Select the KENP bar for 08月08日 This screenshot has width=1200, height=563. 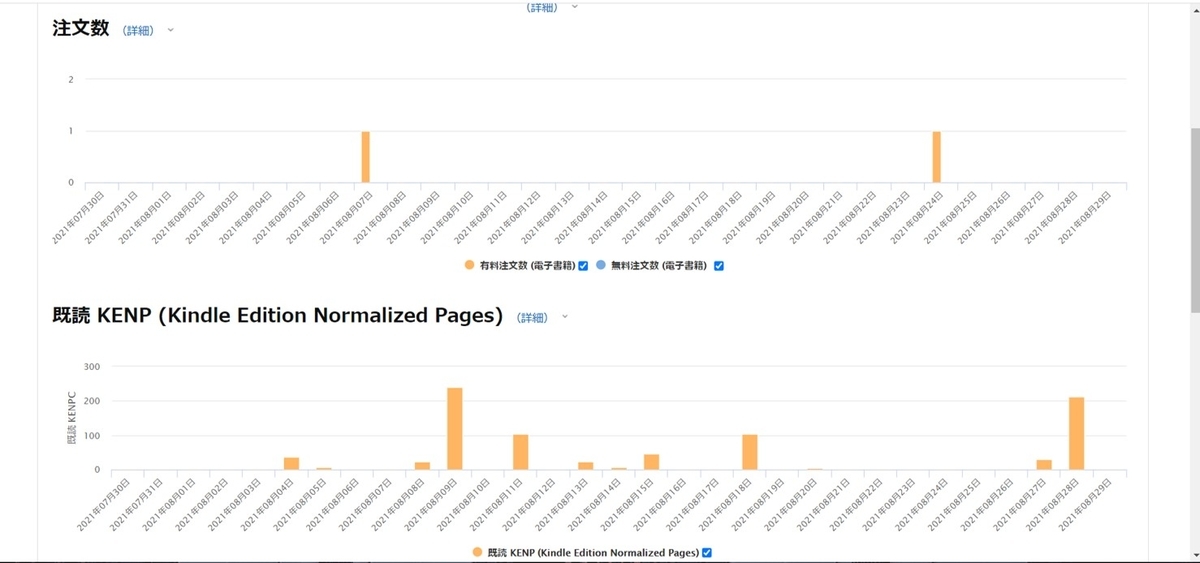click(422, 466)
